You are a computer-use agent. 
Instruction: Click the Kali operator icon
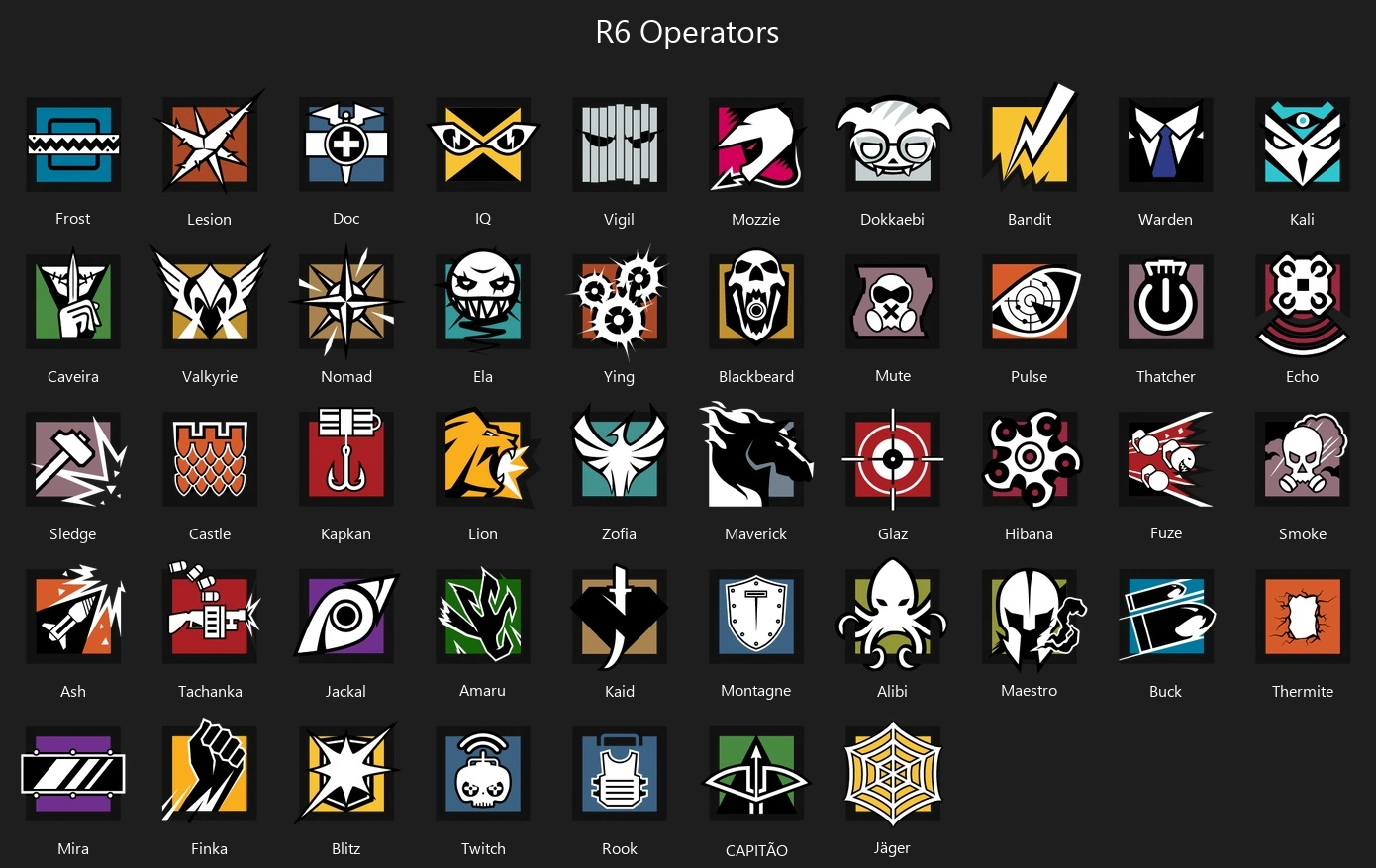1303,145
